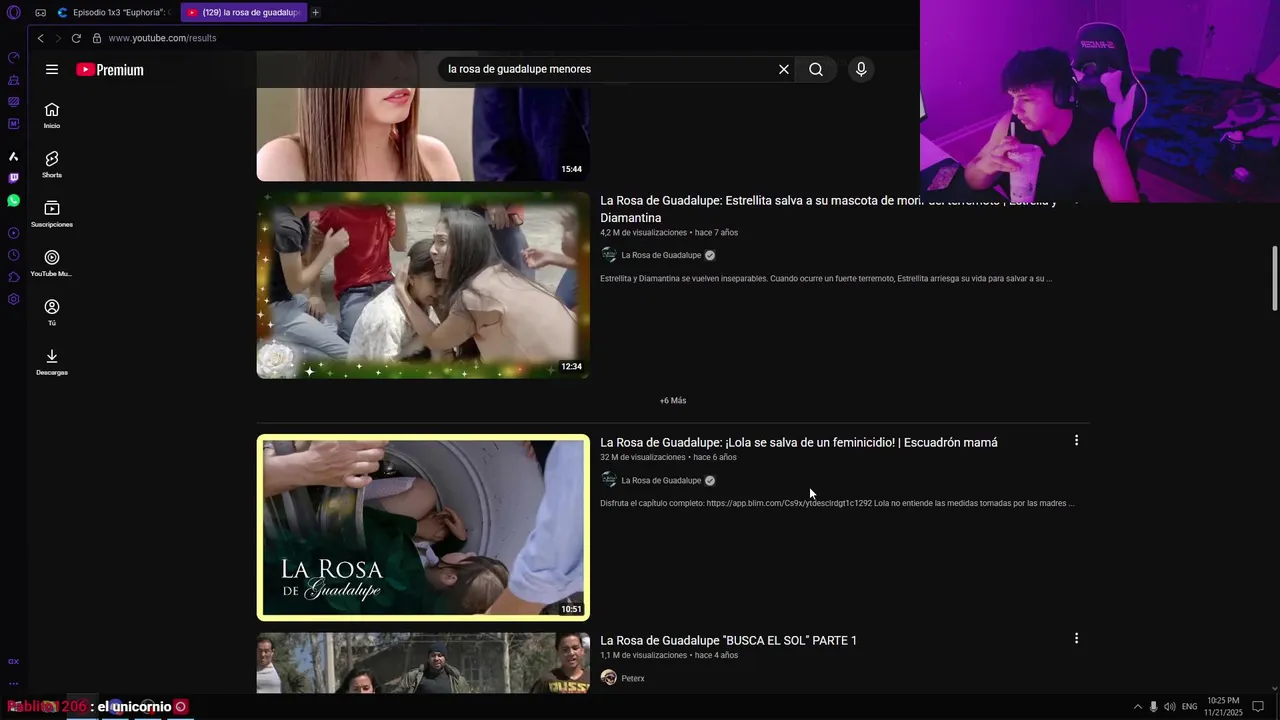
Task: Open the GX Control speedometer sidebar icon
Action: [x=13, y=57]
